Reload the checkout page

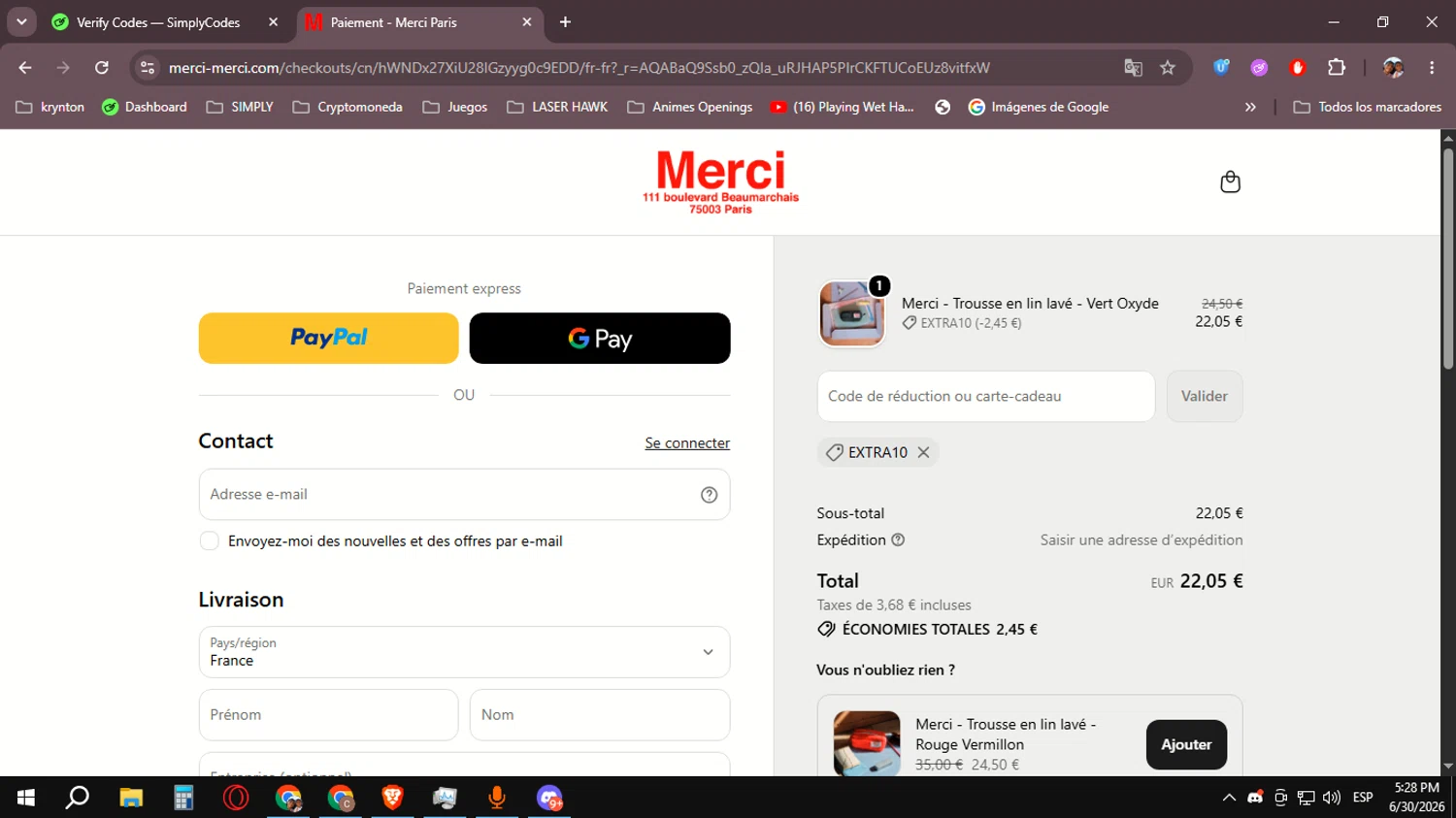[102, 68]
